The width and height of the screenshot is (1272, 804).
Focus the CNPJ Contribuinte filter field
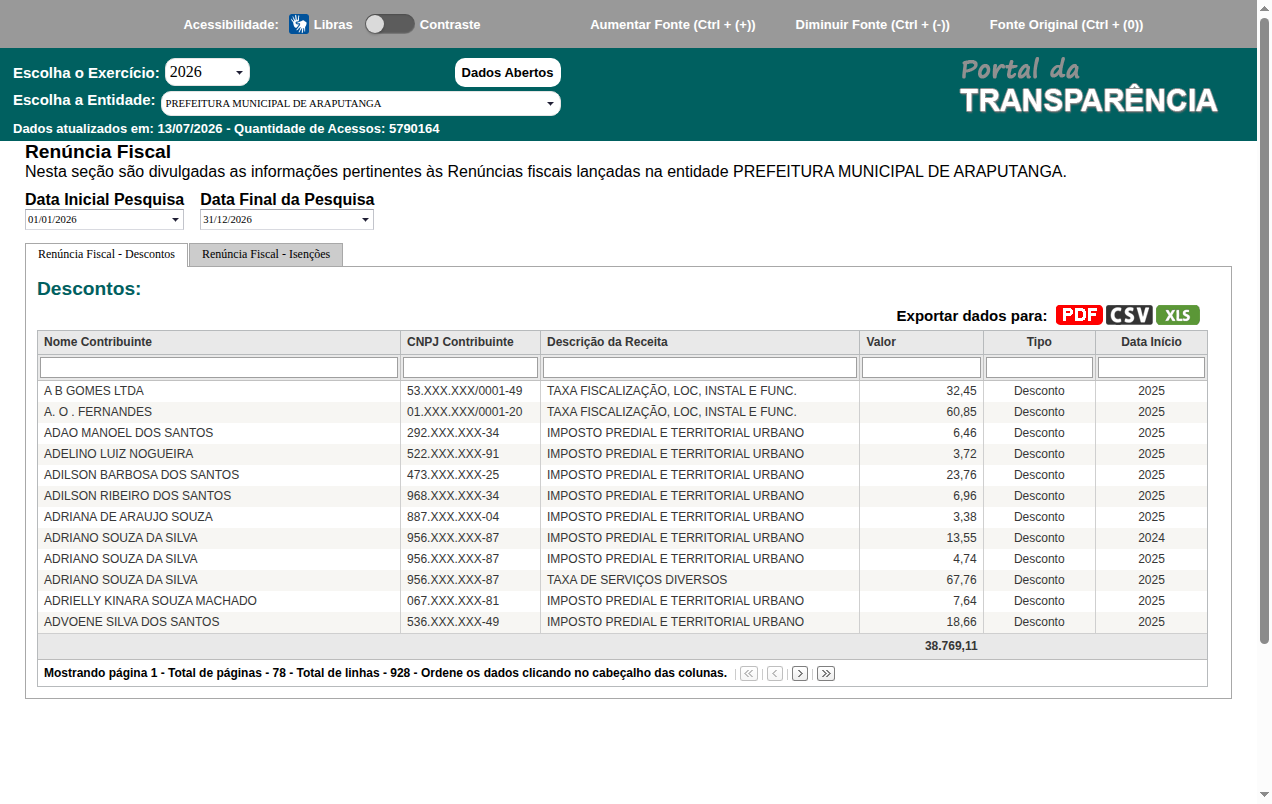click(x=470, y=367)
